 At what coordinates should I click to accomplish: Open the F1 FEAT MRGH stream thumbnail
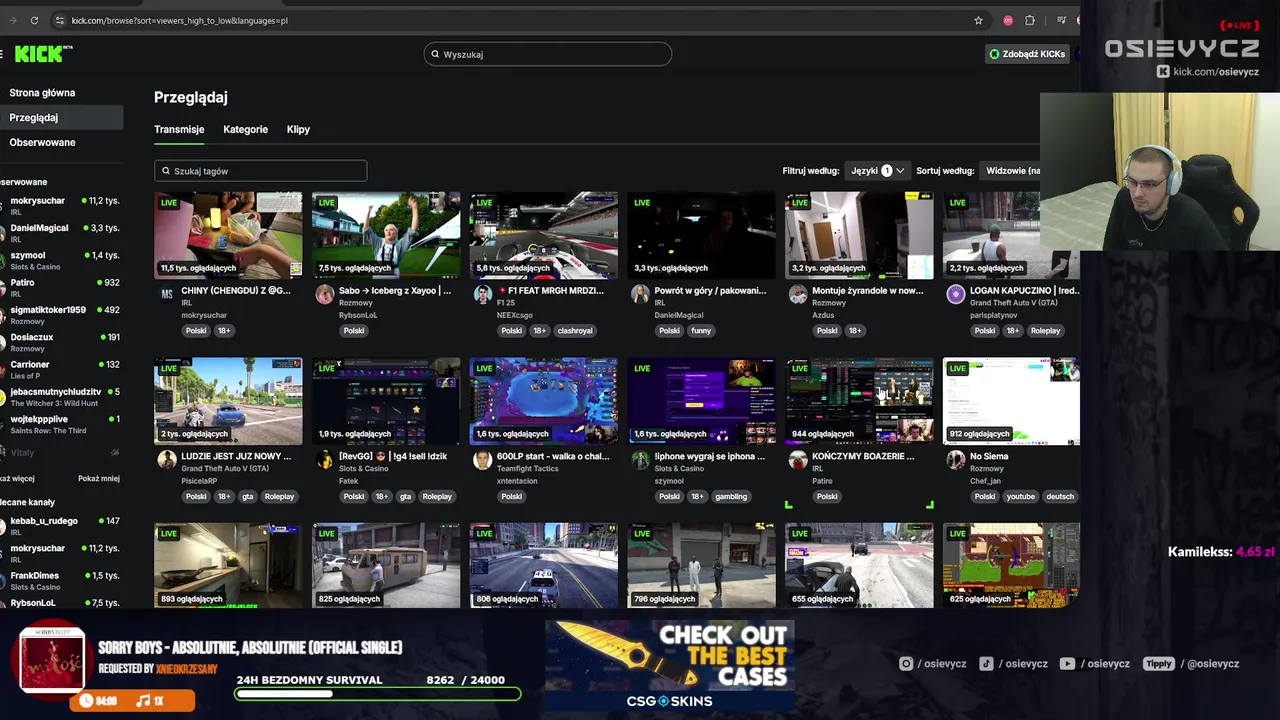click(544, 235)
